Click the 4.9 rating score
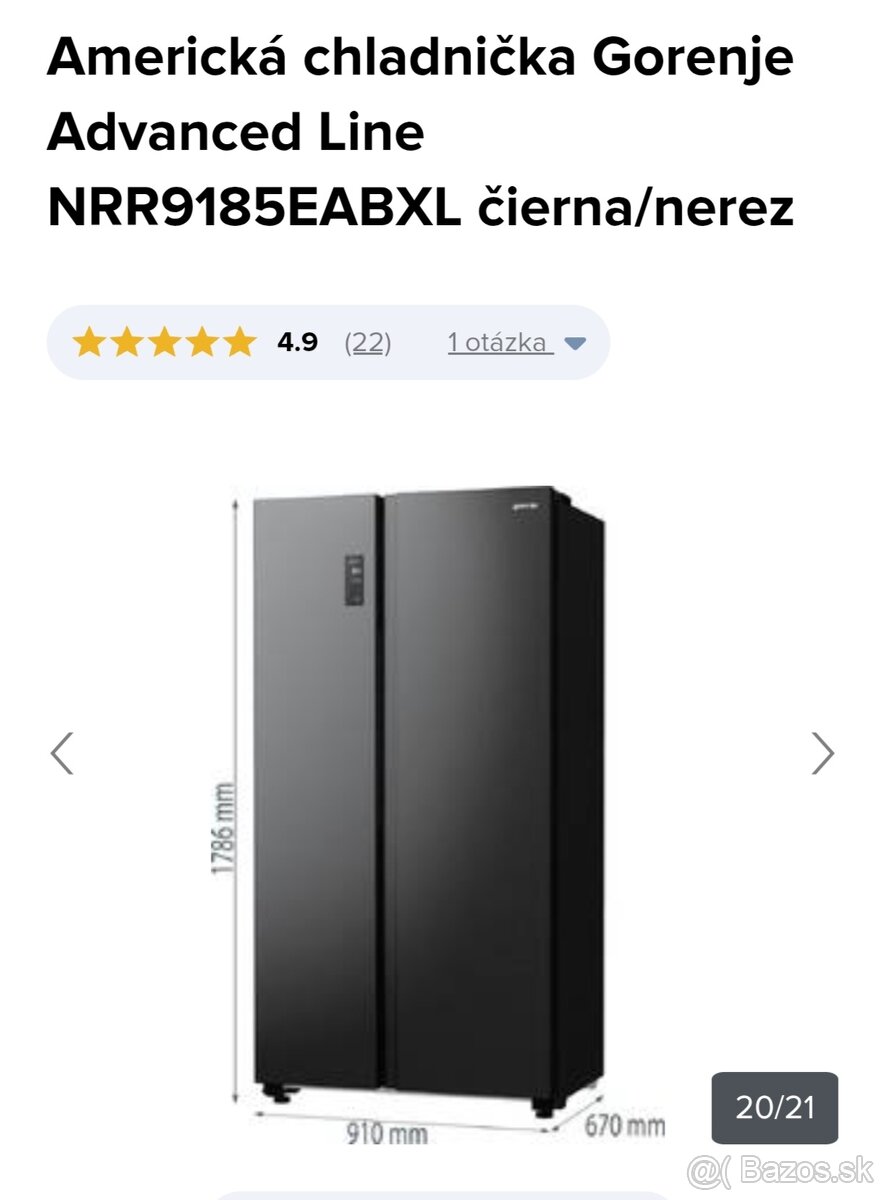Viewport: 885px width, 1200px height. (x=298, y=343)
